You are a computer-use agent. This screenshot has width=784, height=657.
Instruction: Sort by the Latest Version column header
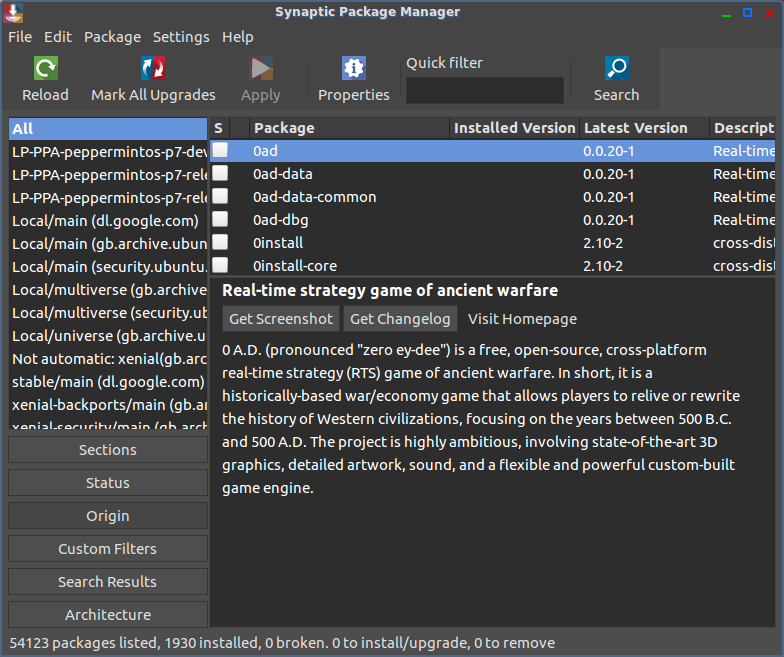pos(644,128)
